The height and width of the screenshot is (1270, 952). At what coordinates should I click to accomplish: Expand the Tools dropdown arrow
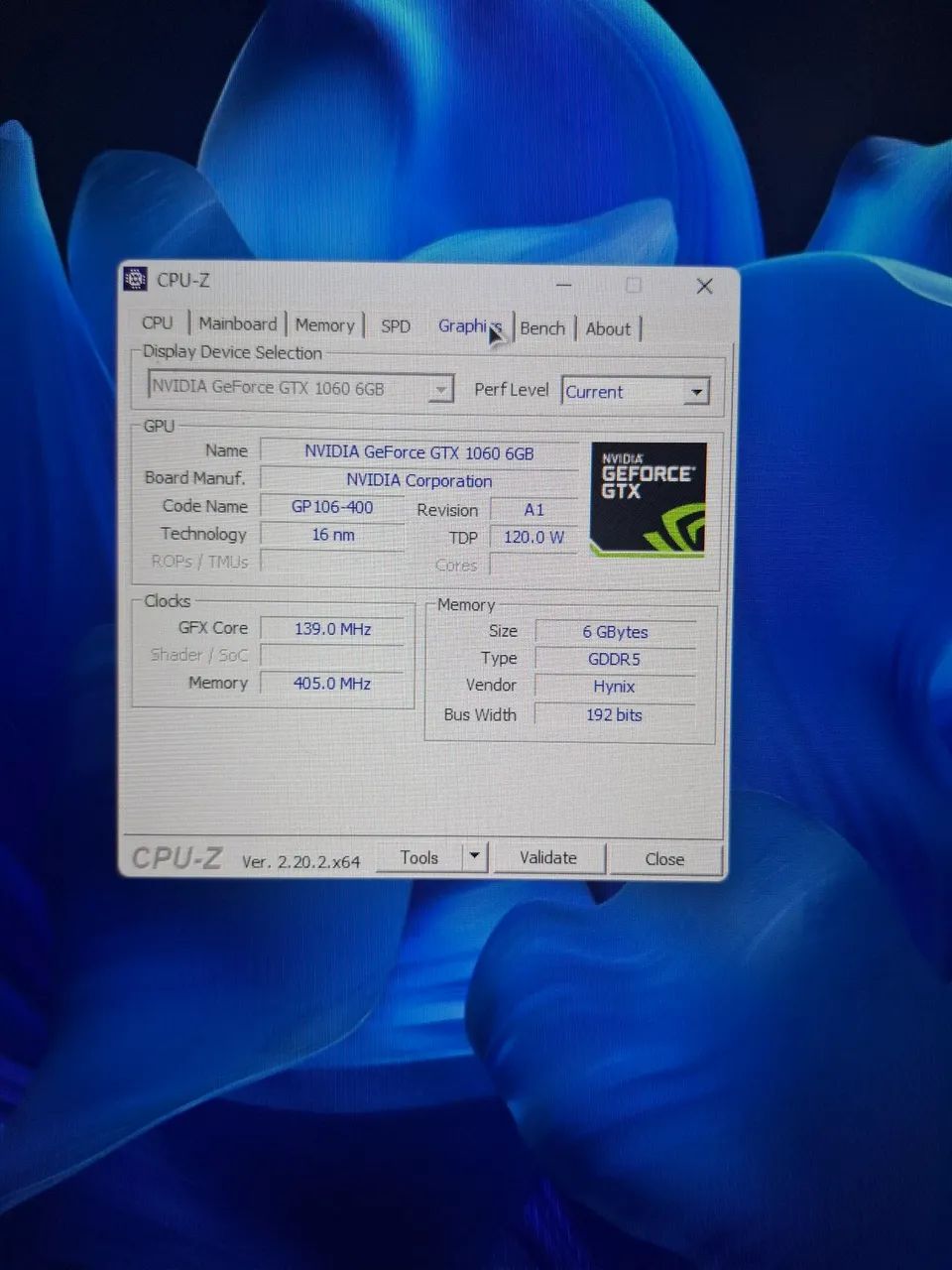pos(475,857)
